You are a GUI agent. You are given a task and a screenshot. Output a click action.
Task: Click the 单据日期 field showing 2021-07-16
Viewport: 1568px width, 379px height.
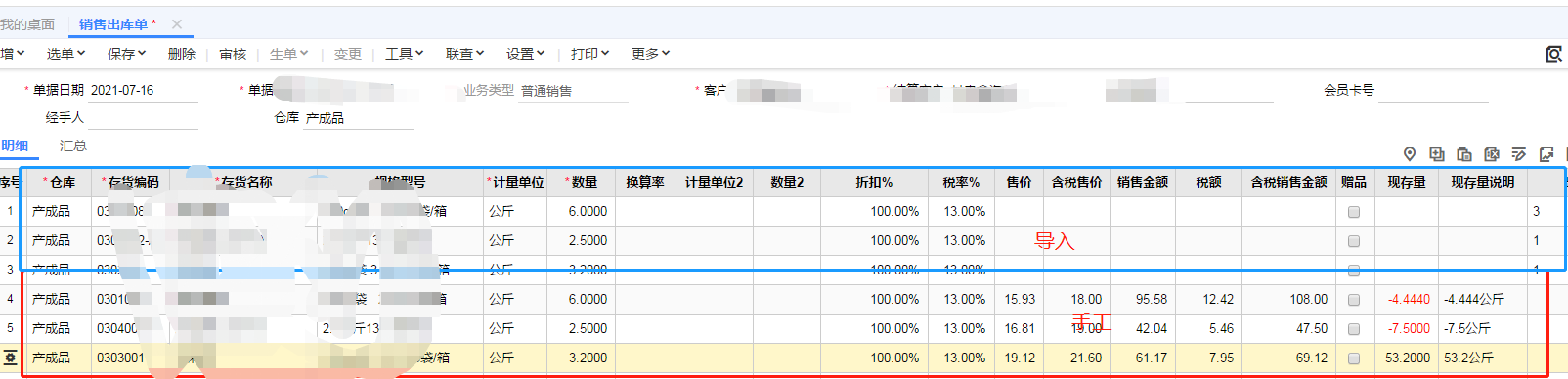[144, 90]
